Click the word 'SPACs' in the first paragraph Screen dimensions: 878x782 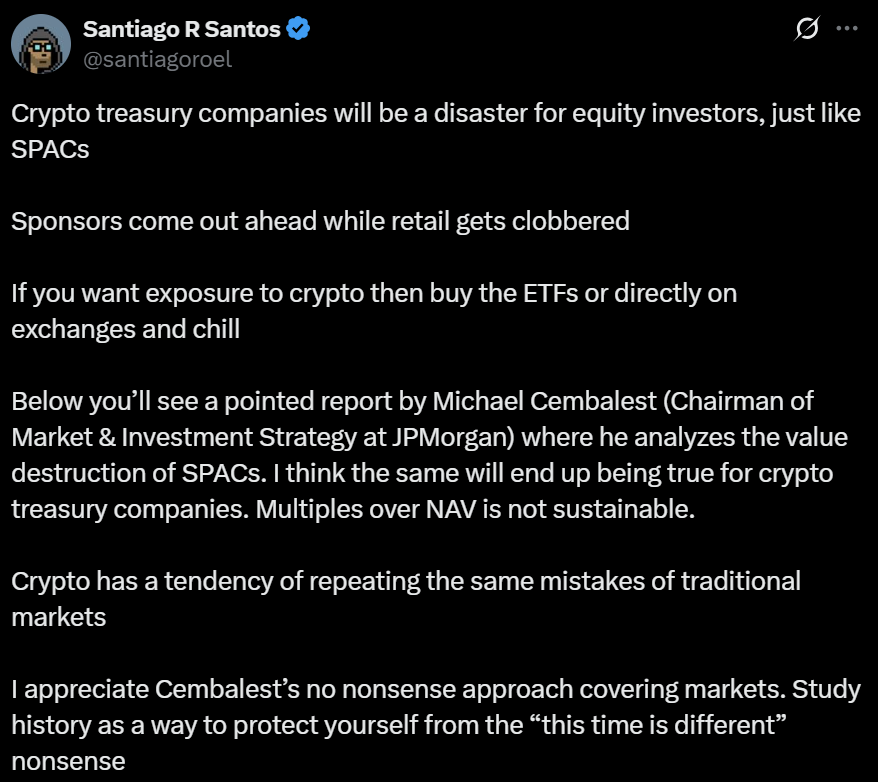click(x=50, y=149)
